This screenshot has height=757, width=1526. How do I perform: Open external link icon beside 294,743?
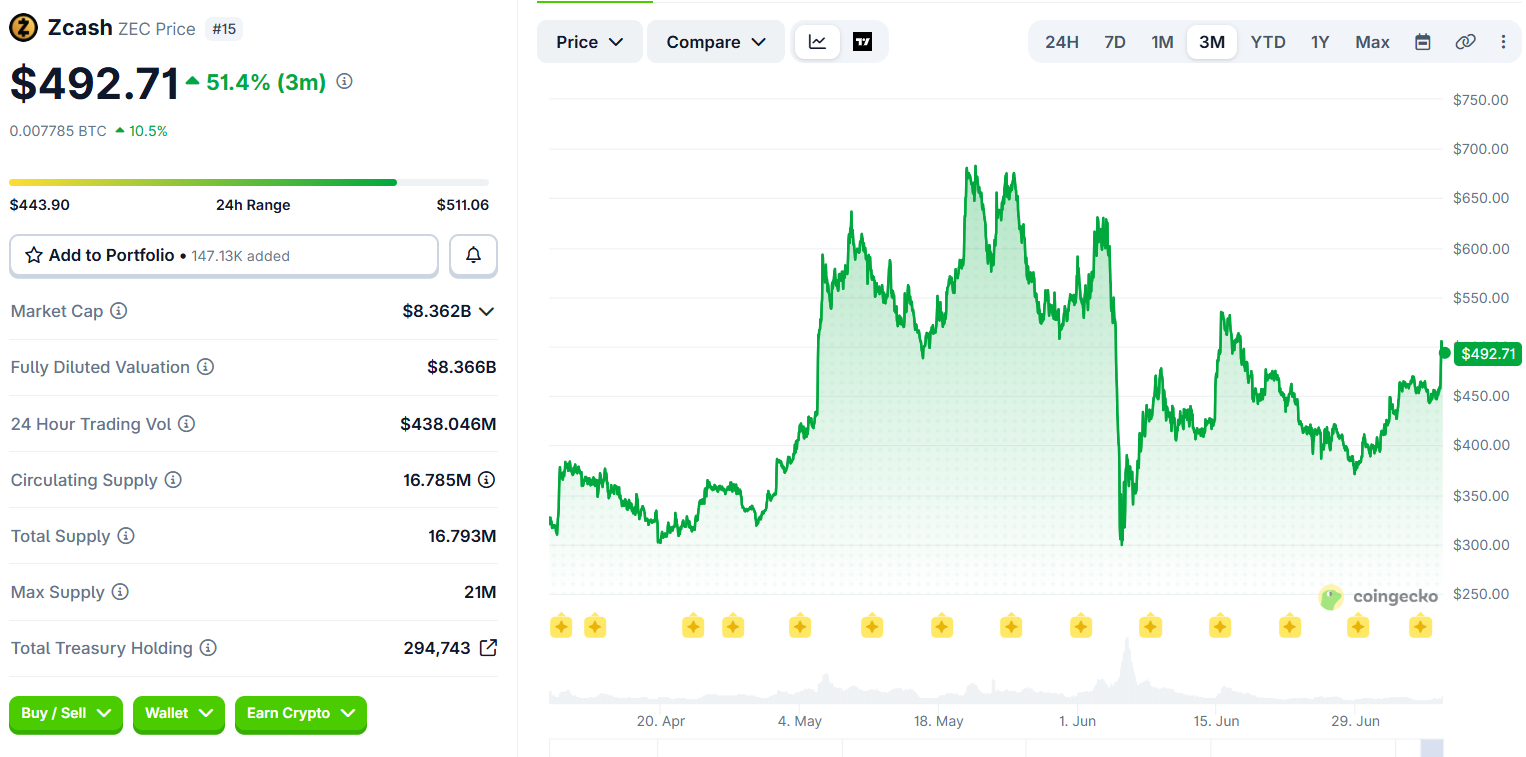click(488, 648)
